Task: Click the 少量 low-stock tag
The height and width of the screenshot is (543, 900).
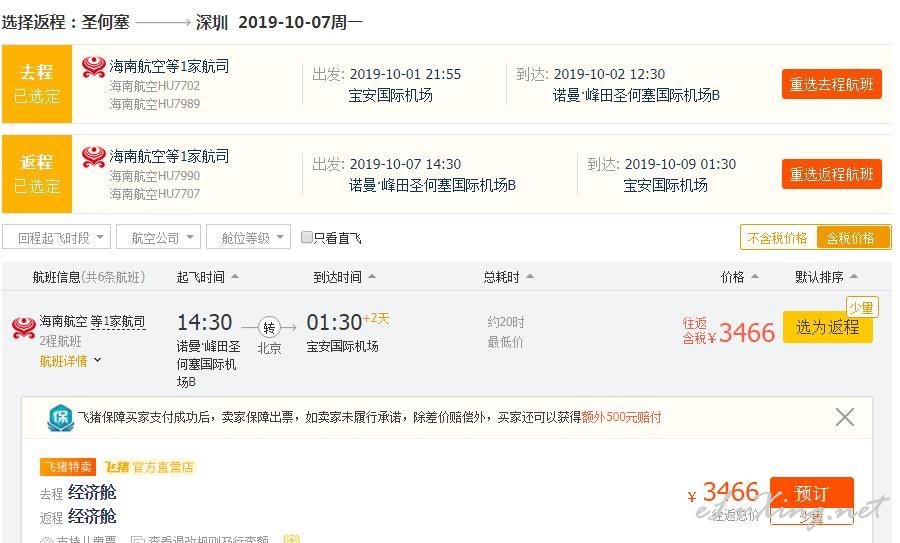Action: click(862, 308)
